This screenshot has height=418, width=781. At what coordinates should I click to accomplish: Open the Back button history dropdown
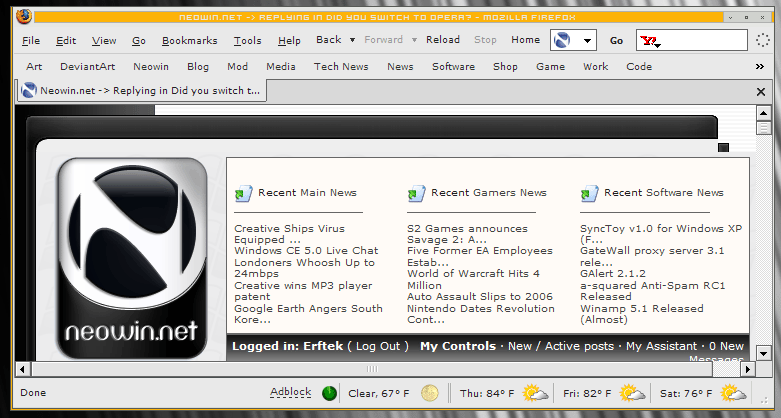pos(352,41)
